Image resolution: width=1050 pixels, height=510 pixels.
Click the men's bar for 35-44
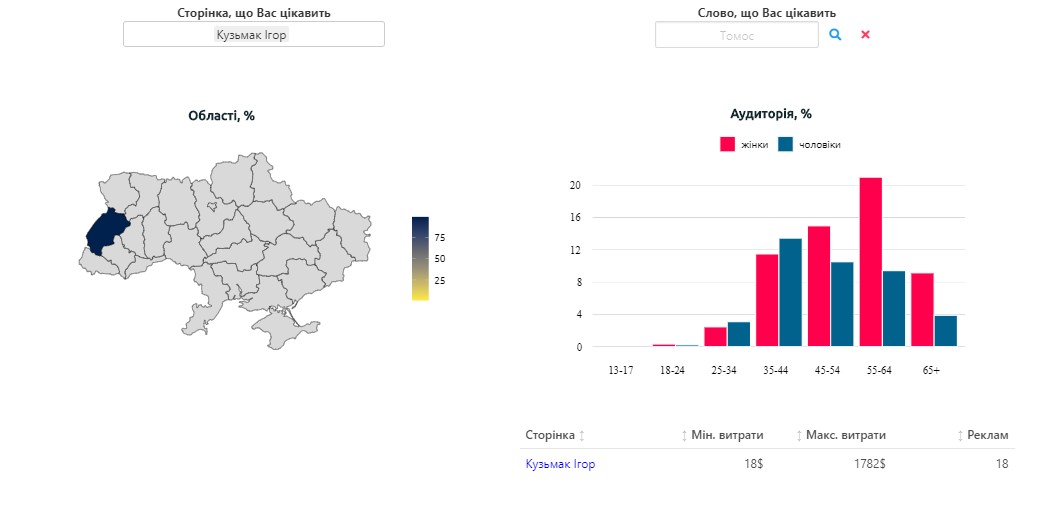[790, 292]
